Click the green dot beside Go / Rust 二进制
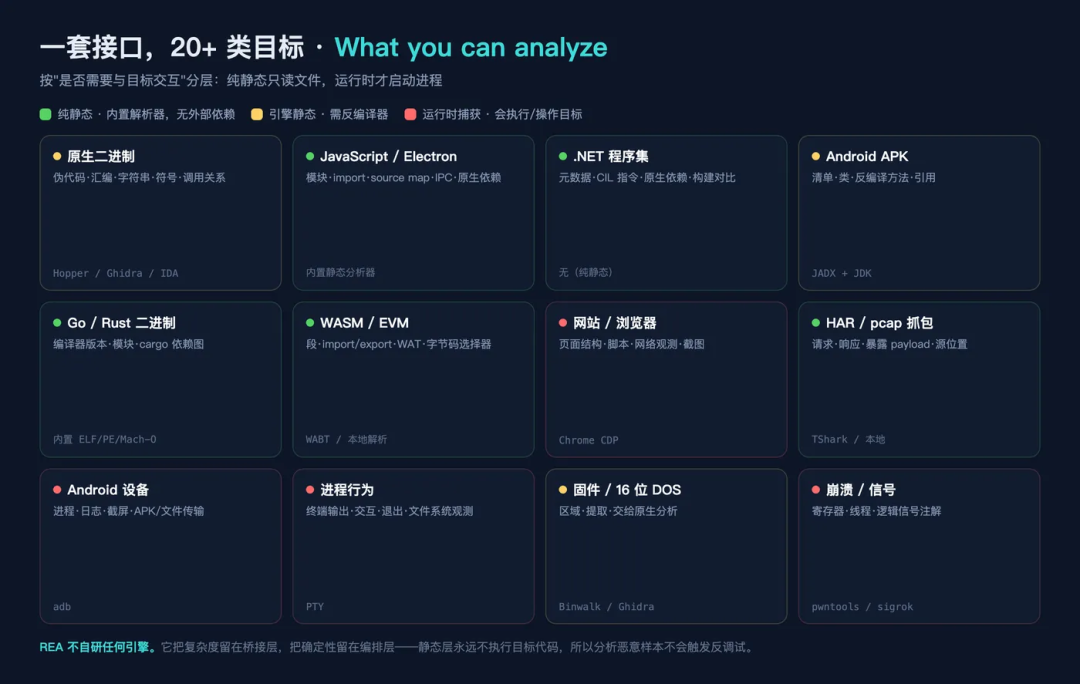 57,323
